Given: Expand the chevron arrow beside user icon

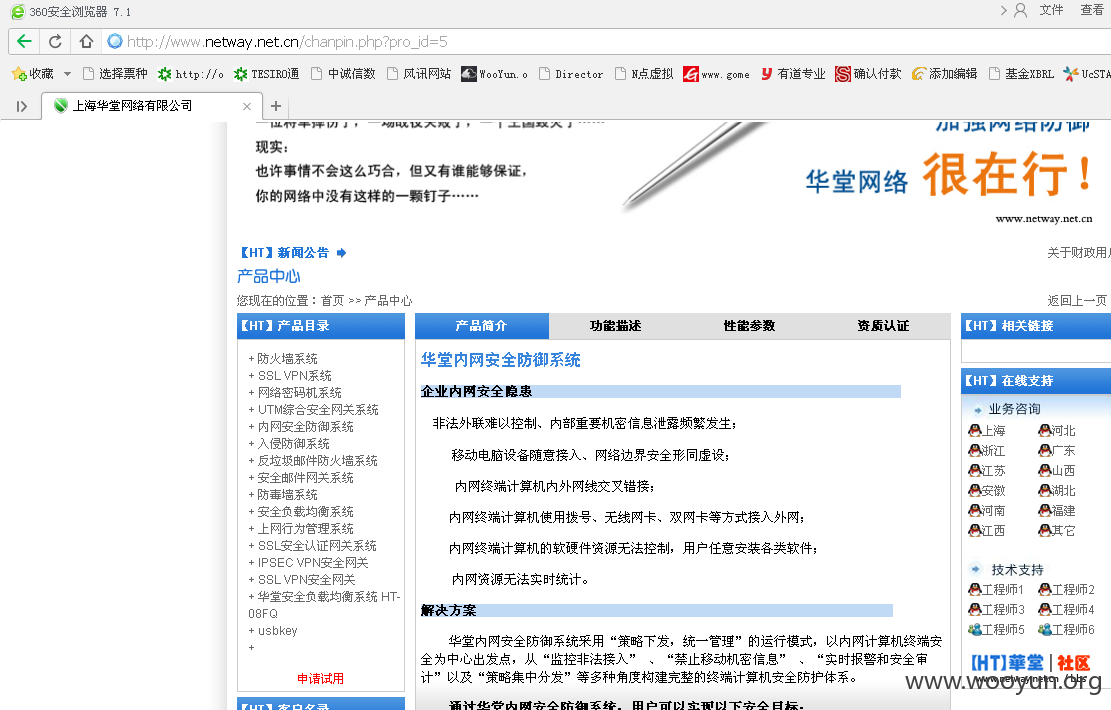Looking at the screenshot, I should [x=1003, y=10].
